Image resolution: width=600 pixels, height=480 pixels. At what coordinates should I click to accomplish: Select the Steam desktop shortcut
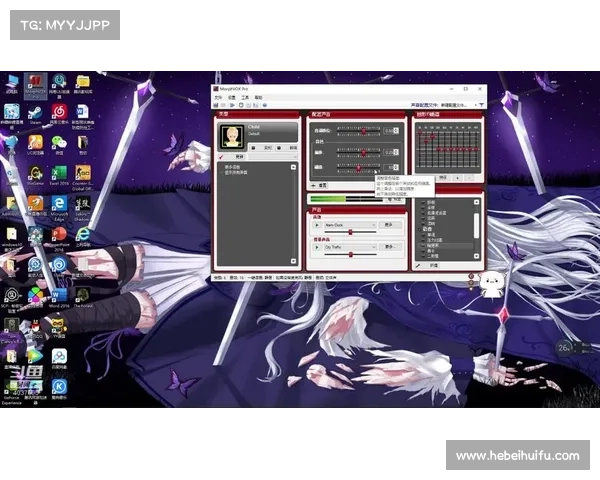coord(35,115)
